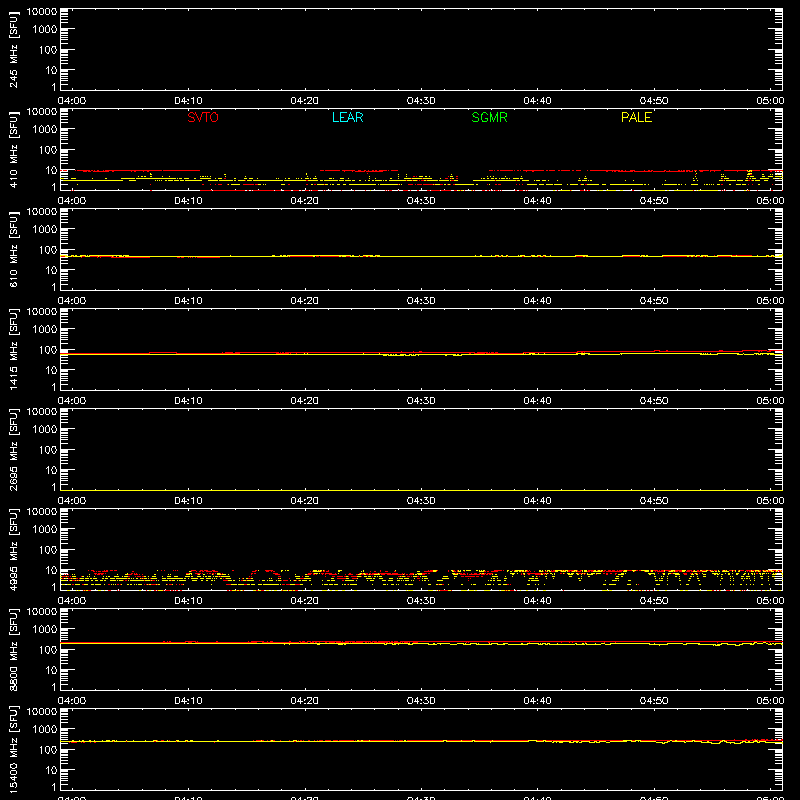Click 04:40 time label under 1415 MHz panel
Image resolution: width=800 pixels, height=800 pixels.
pos(537,401)
